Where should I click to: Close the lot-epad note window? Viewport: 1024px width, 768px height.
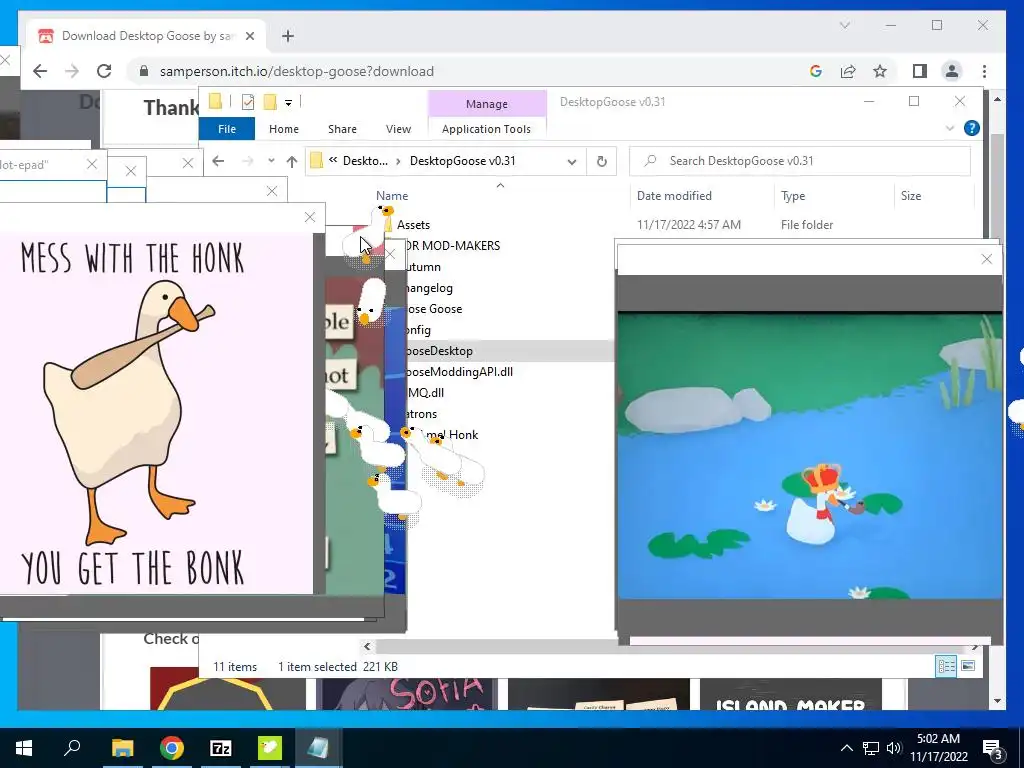coord(92,165)
